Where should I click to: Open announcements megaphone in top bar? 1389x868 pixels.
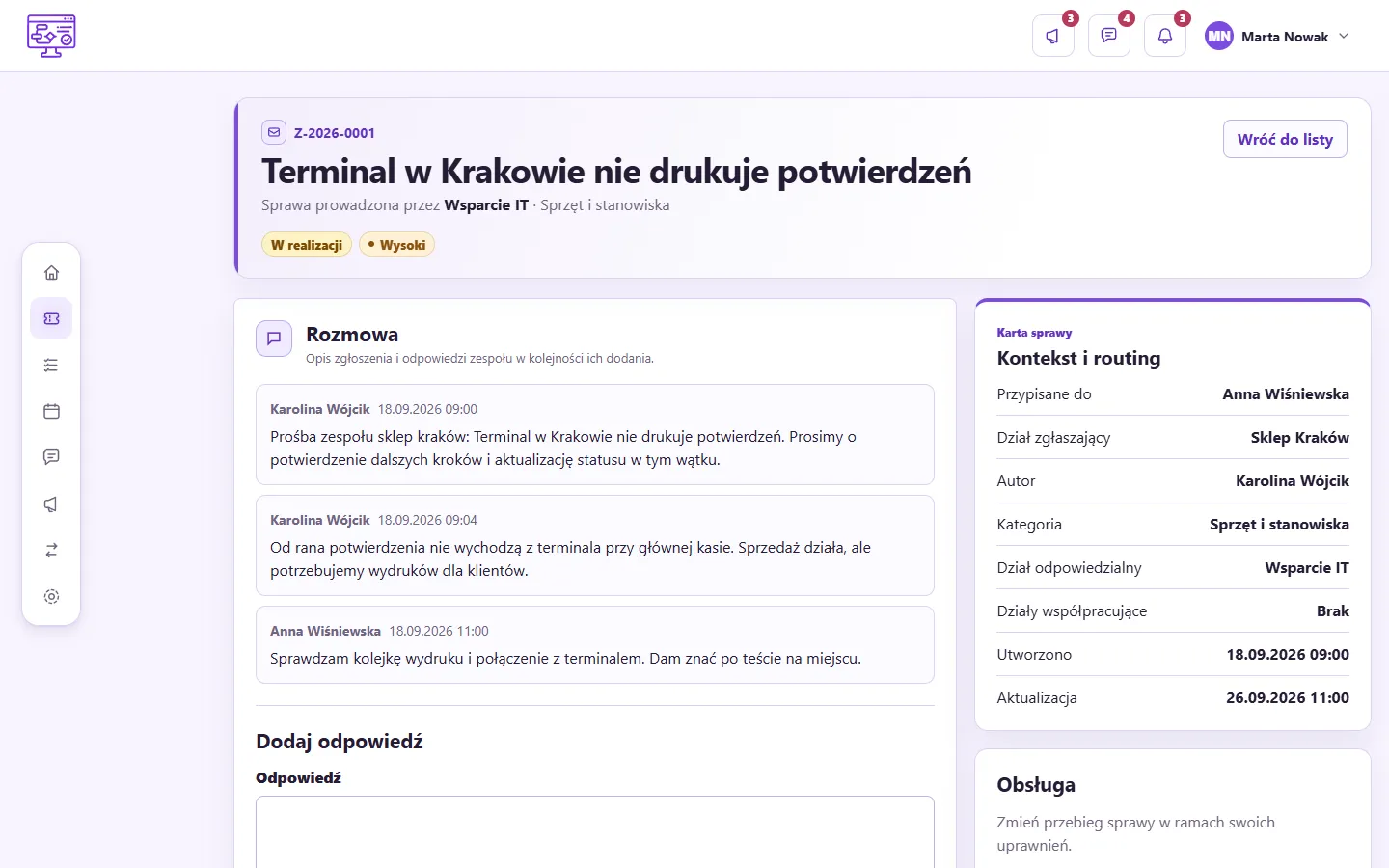coord(1053,36)
